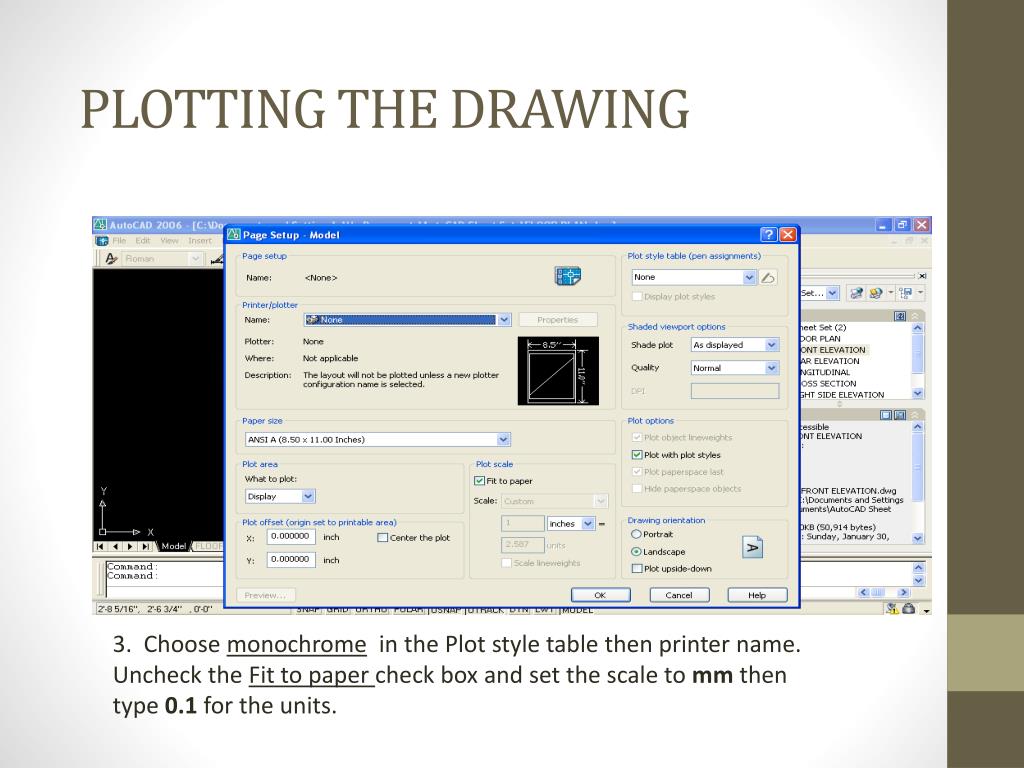Screen dimensions: 1024x768
Task: Click the sheet selections icon with globe
Action: [875, 293]
